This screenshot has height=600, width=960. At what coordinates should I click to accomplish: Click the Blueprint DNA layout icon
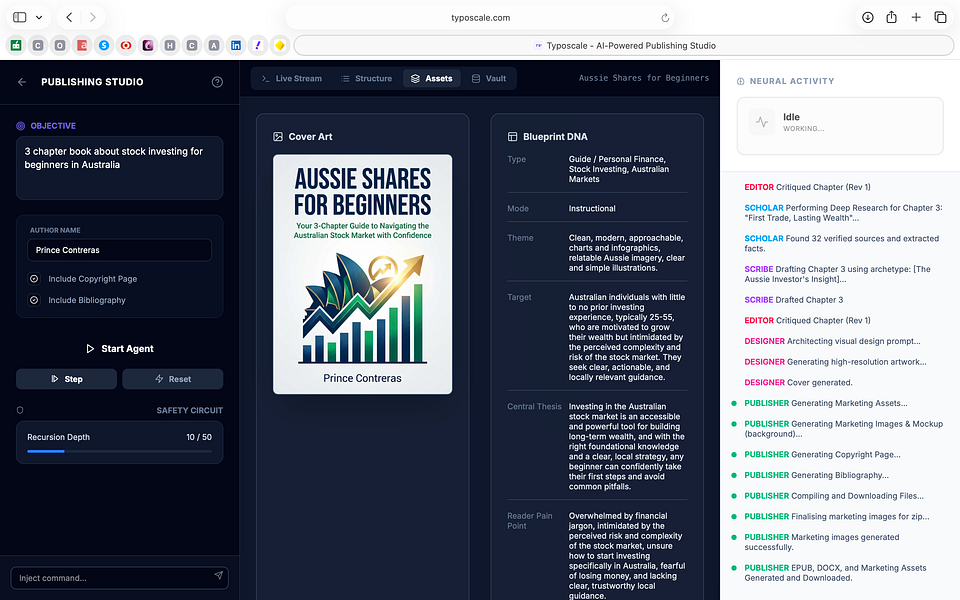click(512, 137)
